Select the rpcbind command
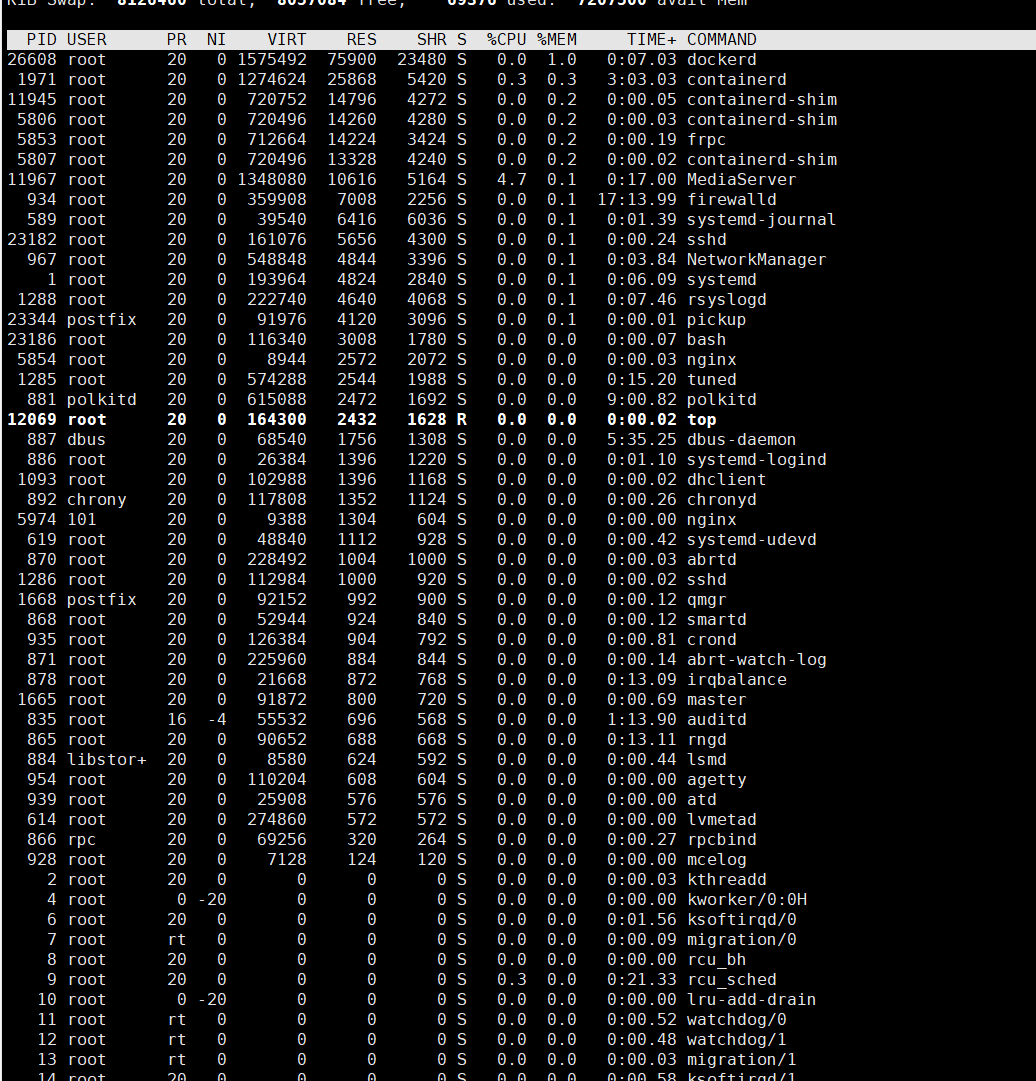Image resolution: width=1036 pixels, height=1081 pixels. [721, 840]
